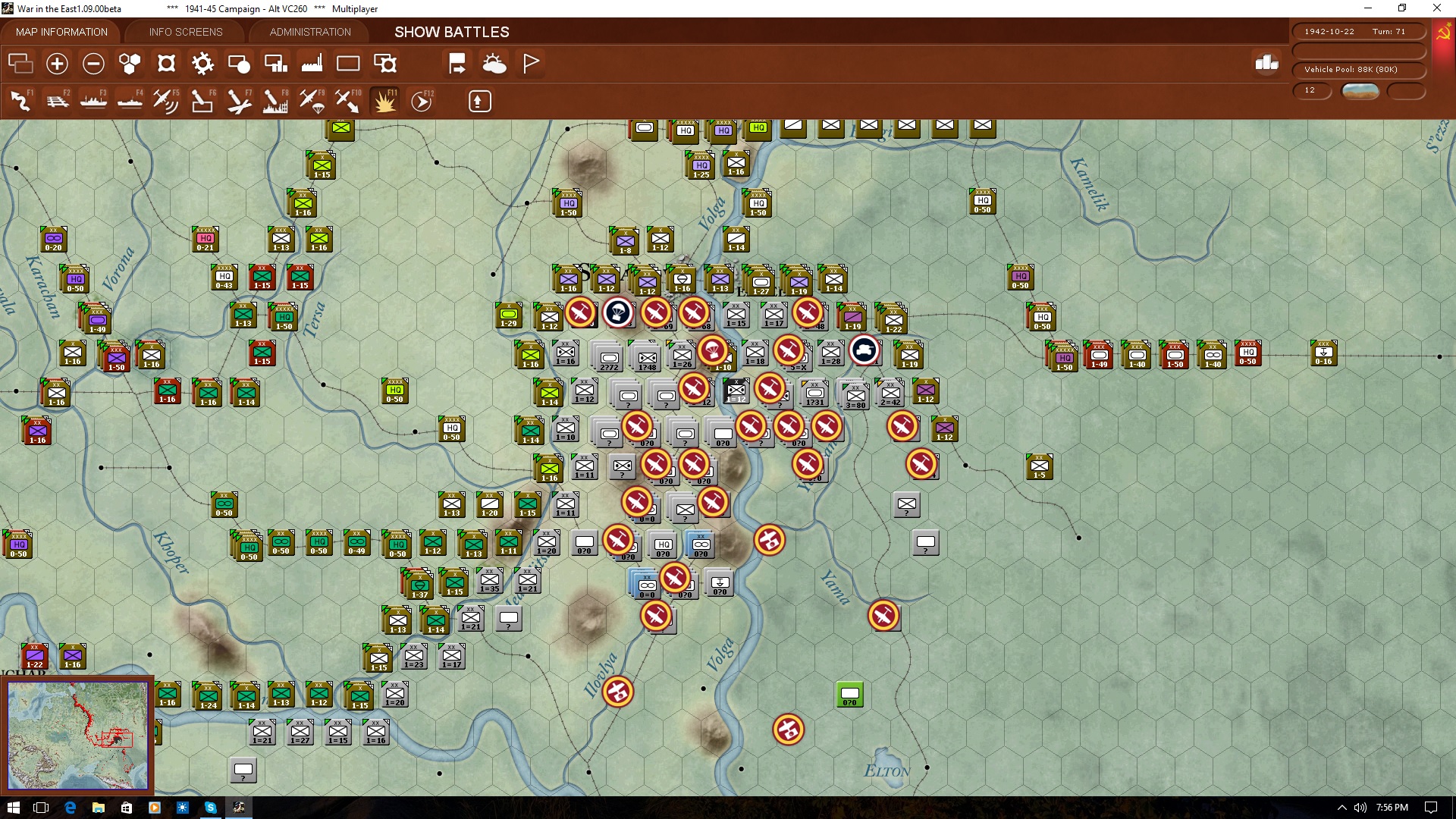
Task: Select the SHOW BATTLES tab
Action: [x=452, y=32]
